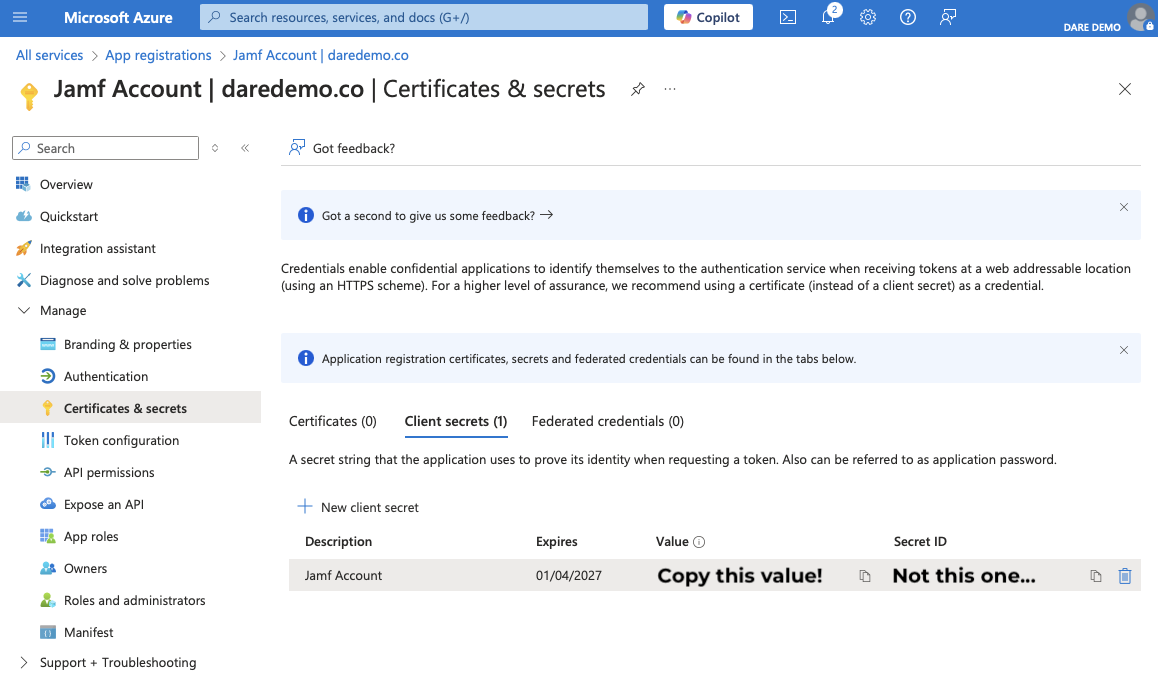Delete the Jamf Account secret
1158x689 pixels.
point(1125,576)
